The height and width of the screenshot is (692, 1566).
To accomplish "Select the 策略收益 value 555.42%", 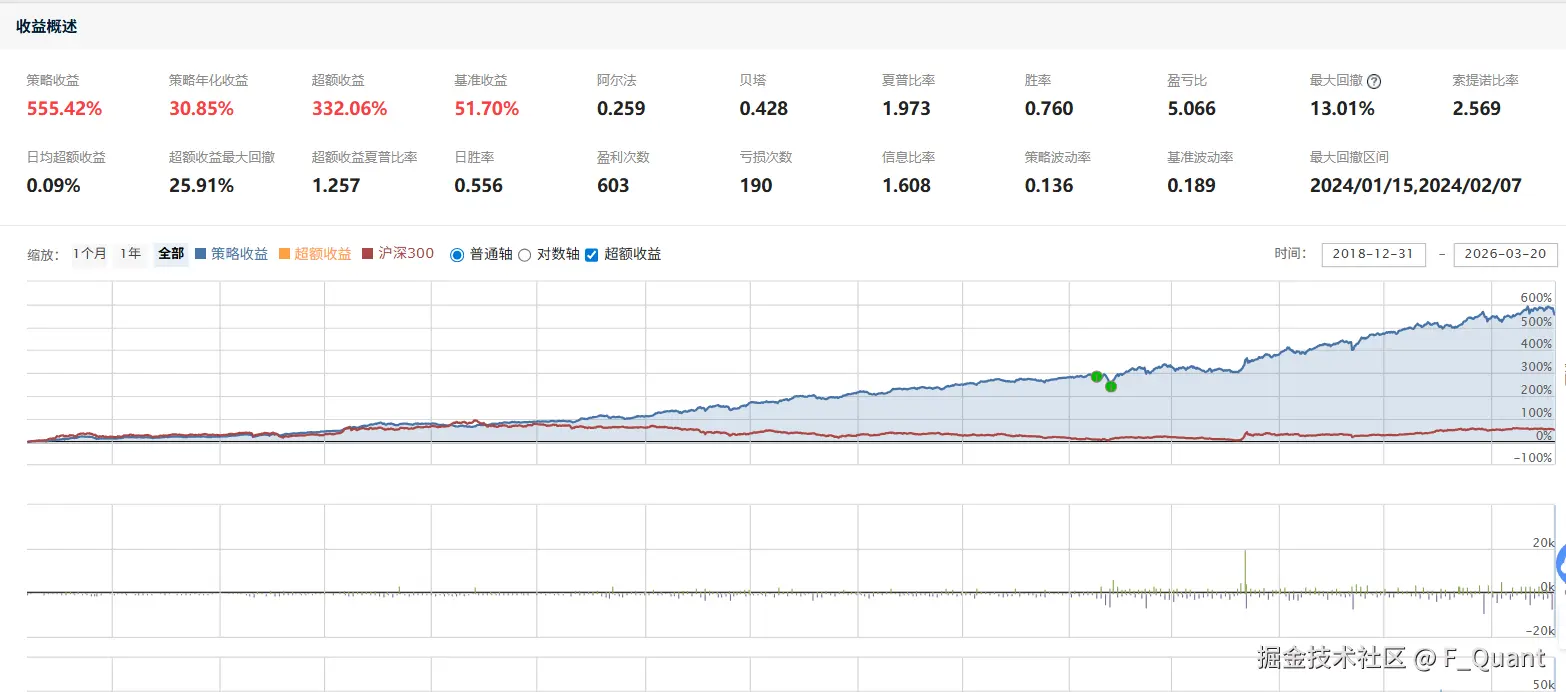I will pos(64,109).
